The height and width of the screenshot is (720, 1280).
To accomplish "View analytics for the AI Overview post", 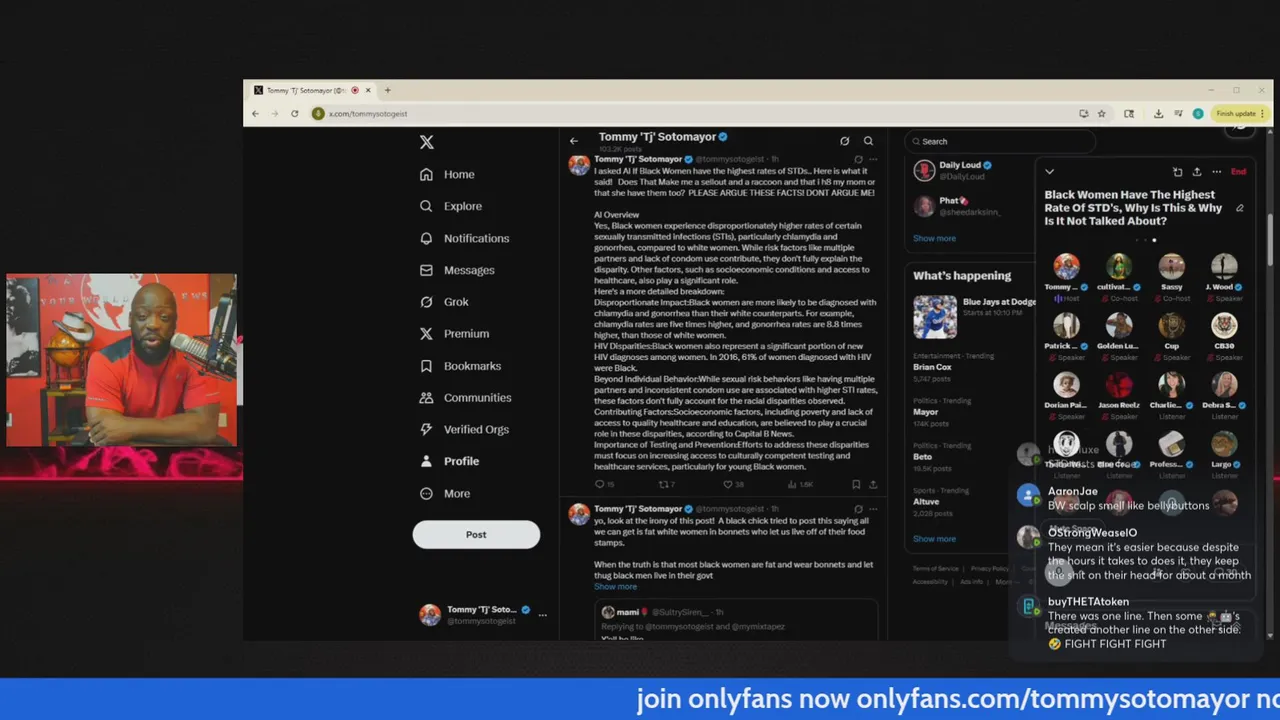I will click(x=799, y=484).
